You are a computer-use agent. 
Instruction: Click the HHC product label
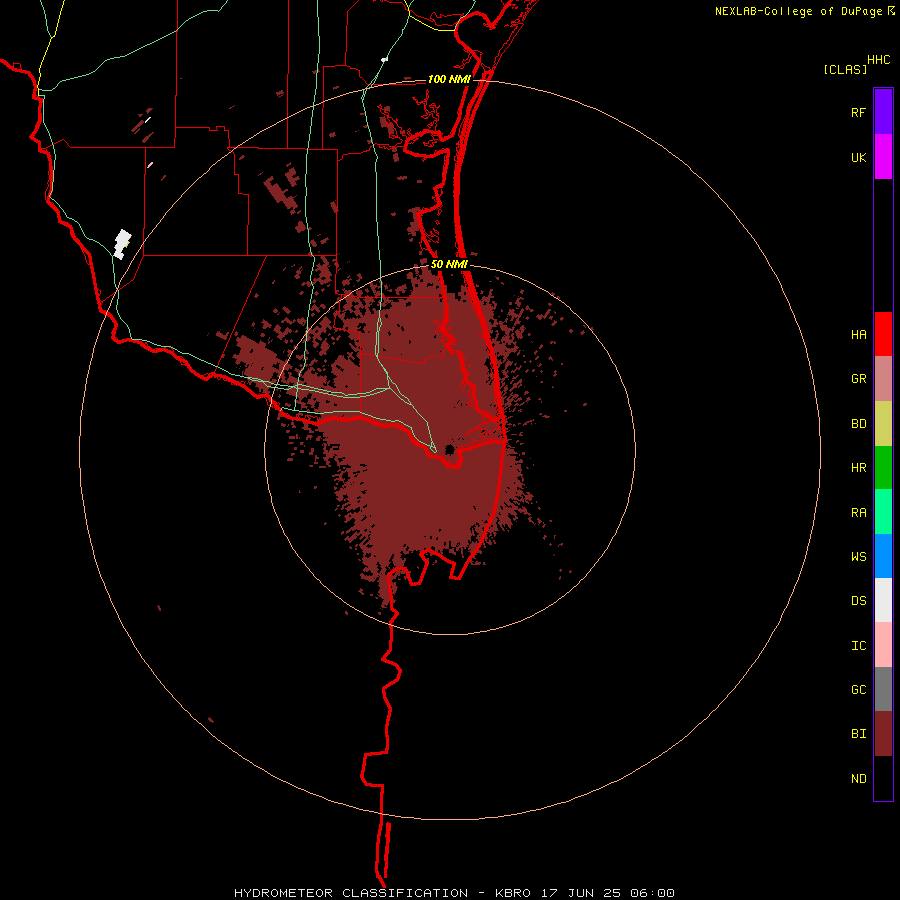pyautogui.click(x=878, y=60)
